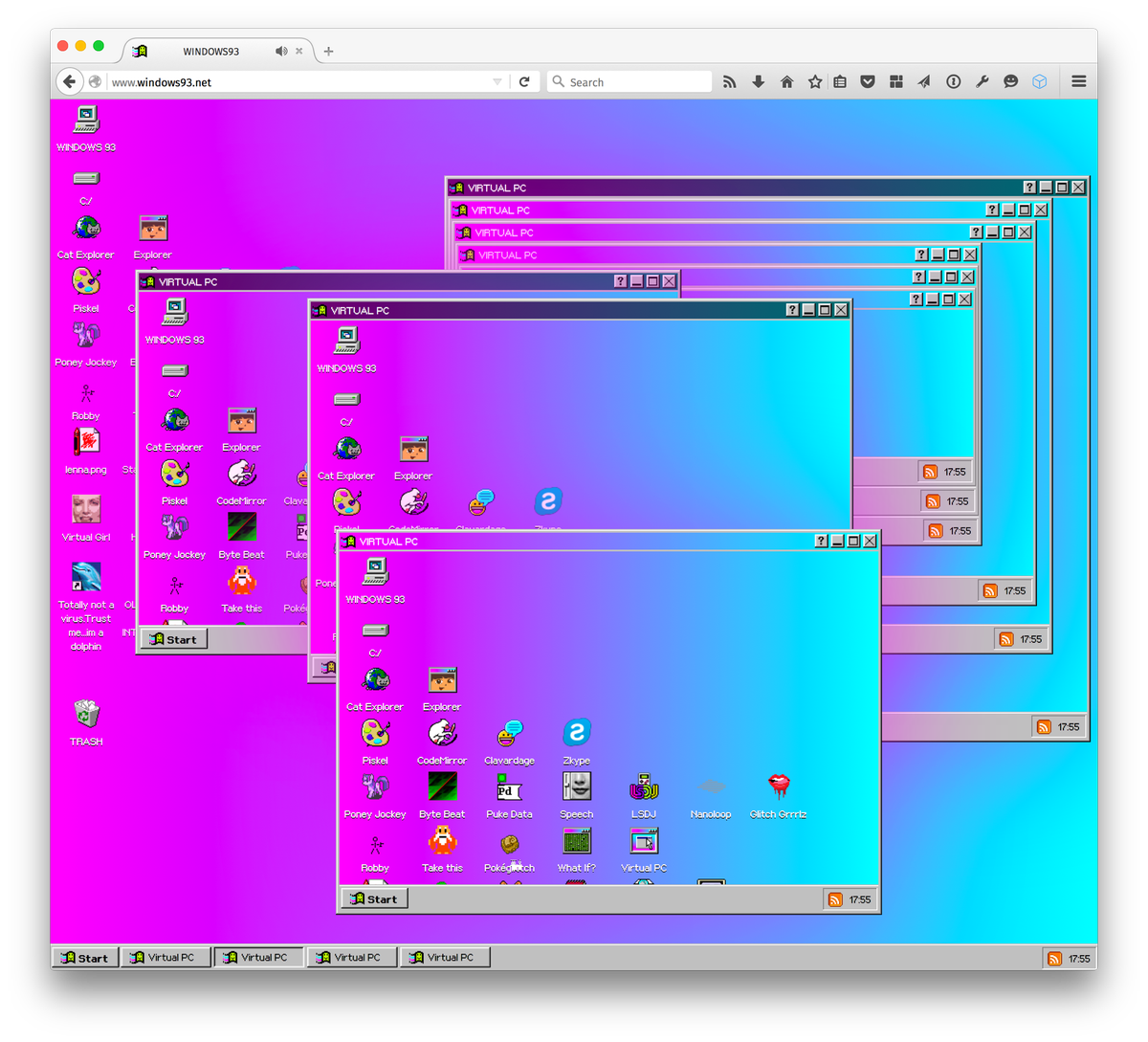The image size is (1148, 1042).
Task: Open the Virtual PC desktop icon in frontmost window
Action: point(644,841)
